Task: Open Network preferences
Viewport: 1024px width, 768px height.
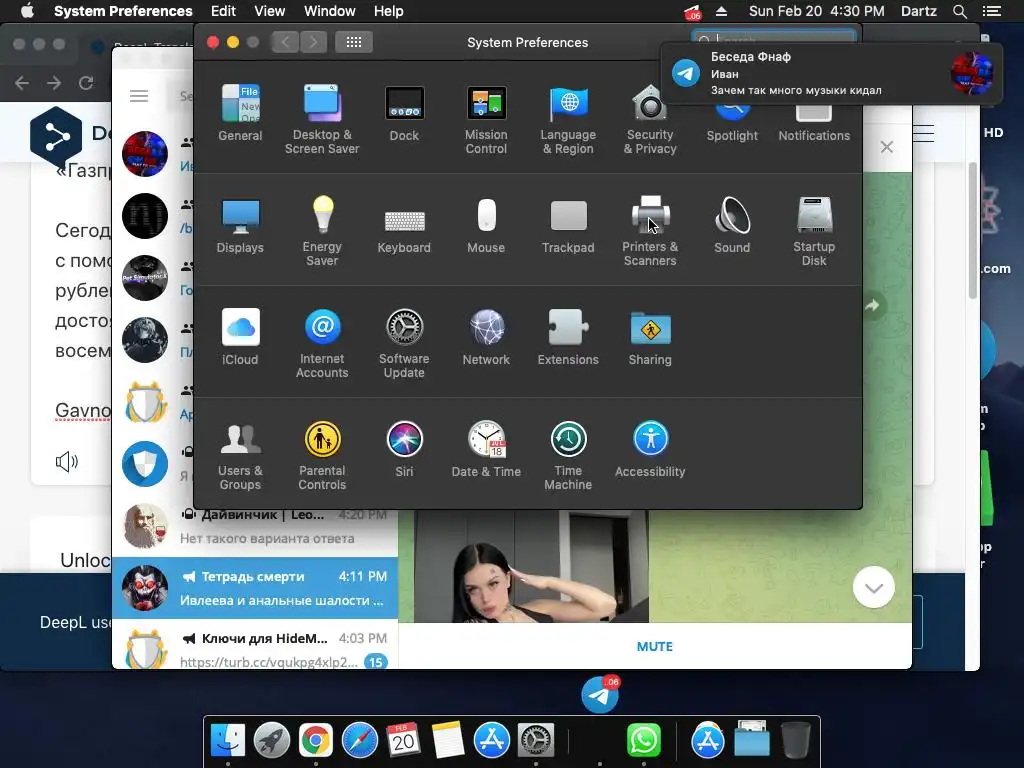Action: (x=486, y=337)
